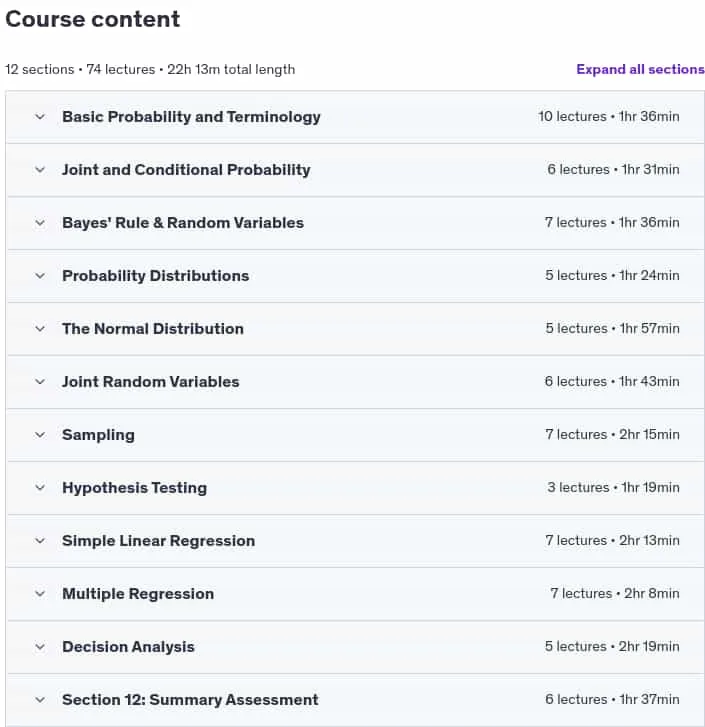Click Expand all sections link

coord(640,69)
